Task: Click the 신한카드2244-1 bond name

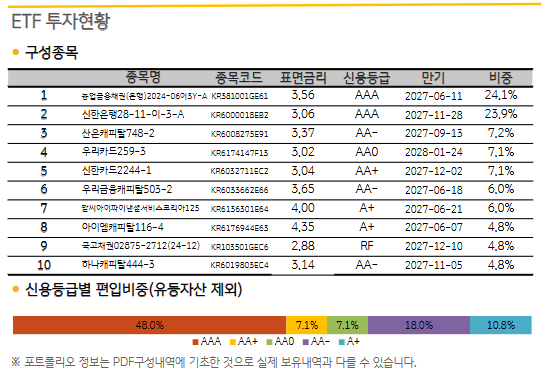Action: [116, 170]
